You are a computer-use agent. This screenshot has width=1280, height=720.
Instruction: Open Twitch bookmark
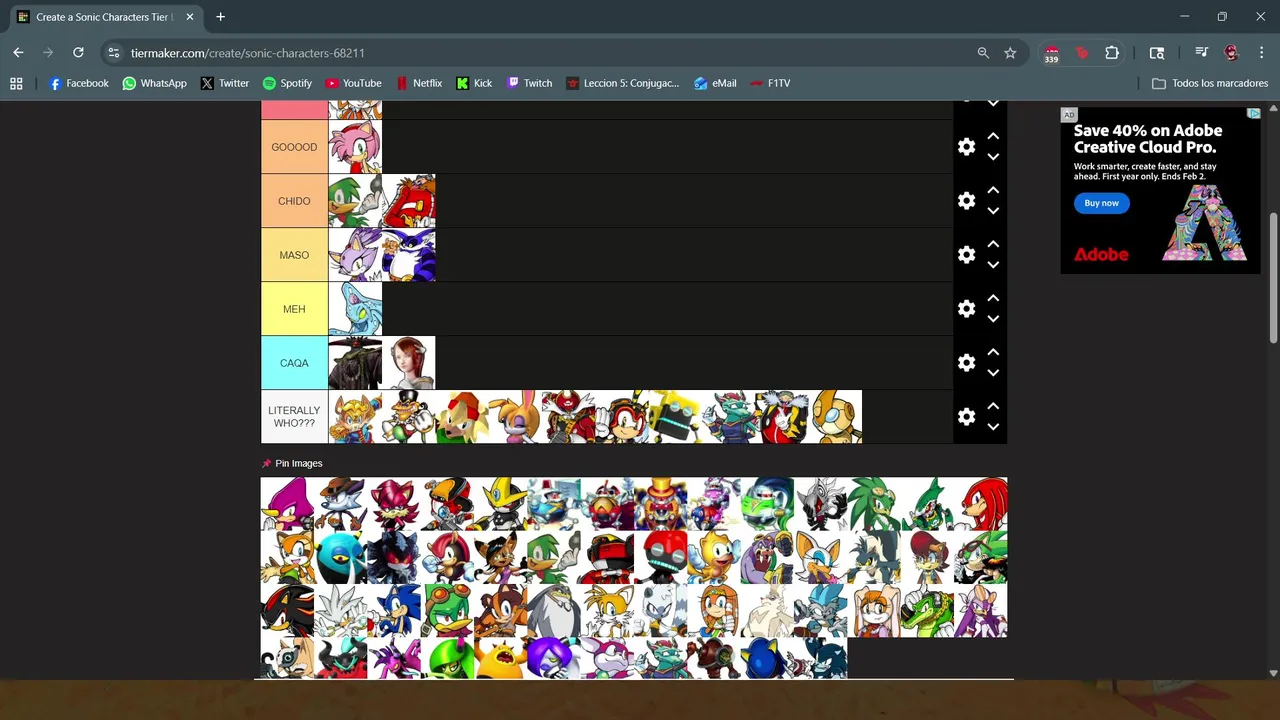(x=529, y=83)
